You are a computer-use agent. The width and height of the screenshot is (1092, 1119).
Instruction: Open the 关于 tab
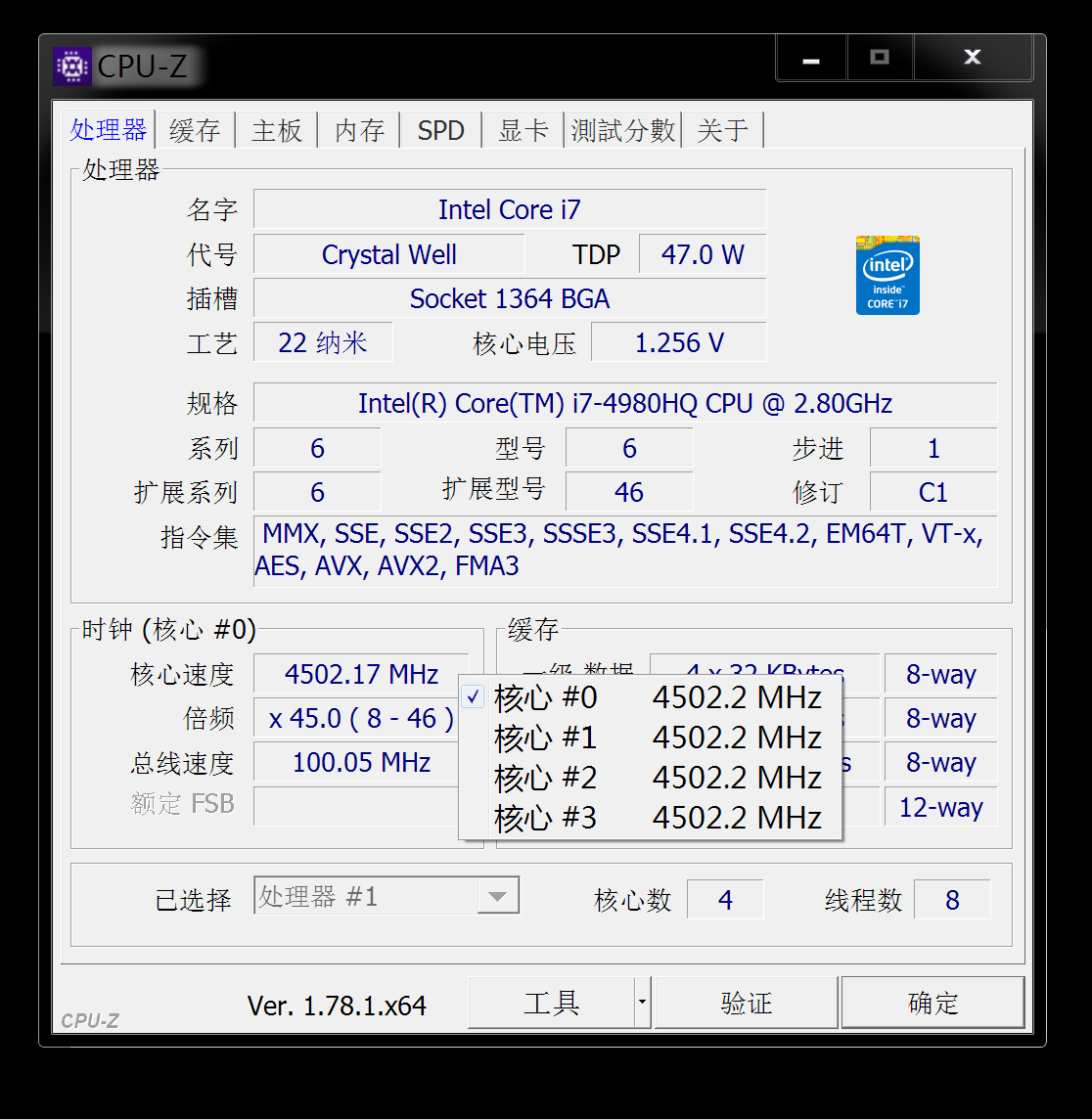point(723,129)
